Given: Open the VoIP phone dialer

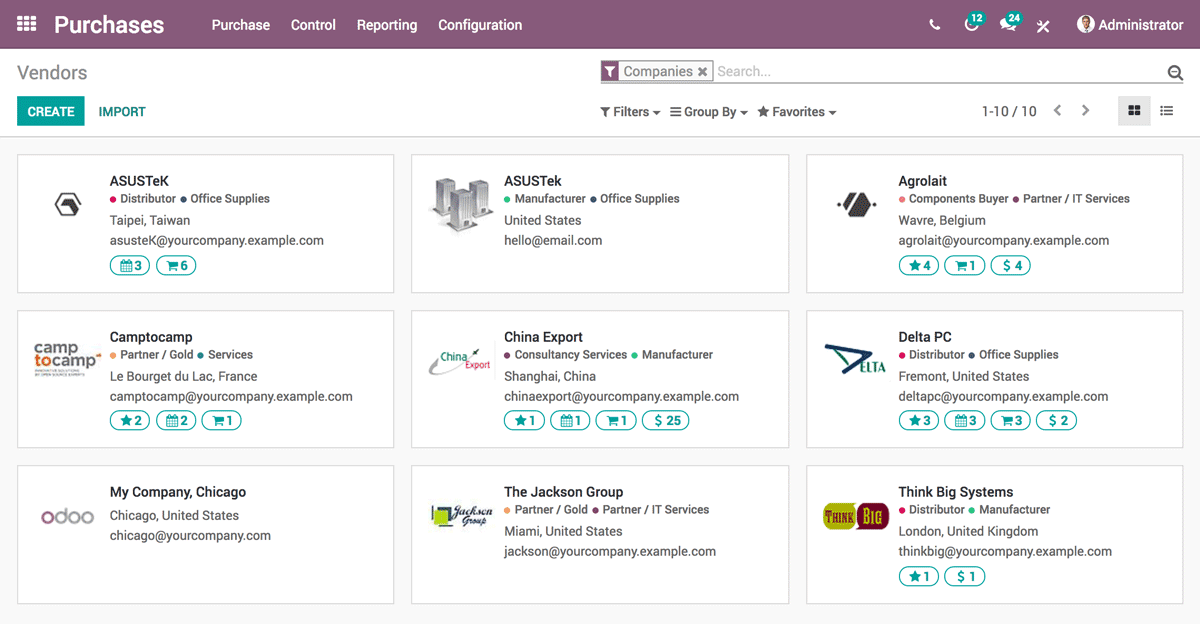Looking at the screenshot, I should (934, 24).
